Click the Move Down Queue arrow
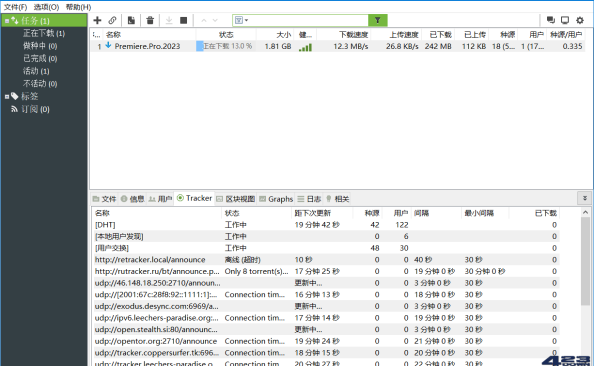The height and width of the screenshot is (366, 594). [215, 20]
